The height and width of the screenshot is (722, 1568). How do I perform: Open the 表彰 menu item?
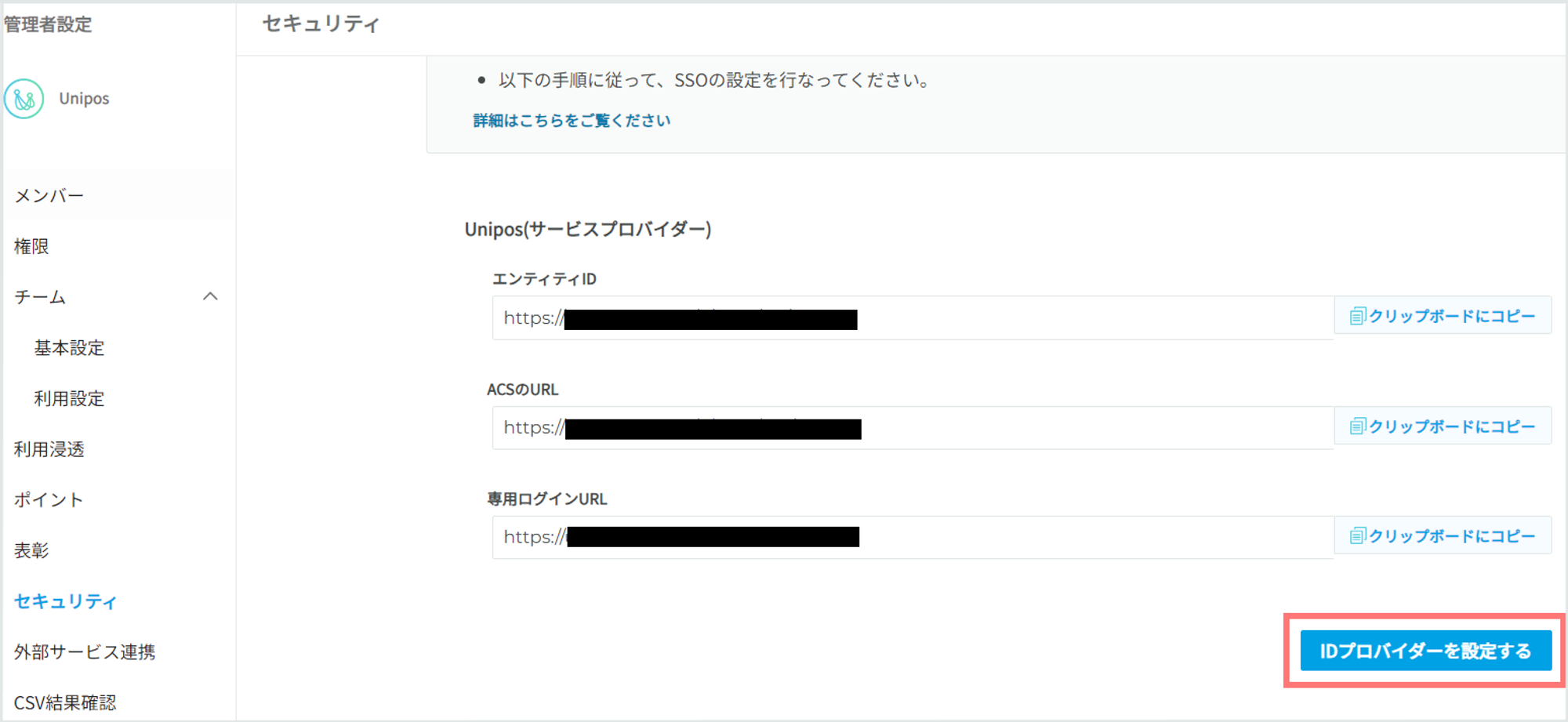[31, 550]
